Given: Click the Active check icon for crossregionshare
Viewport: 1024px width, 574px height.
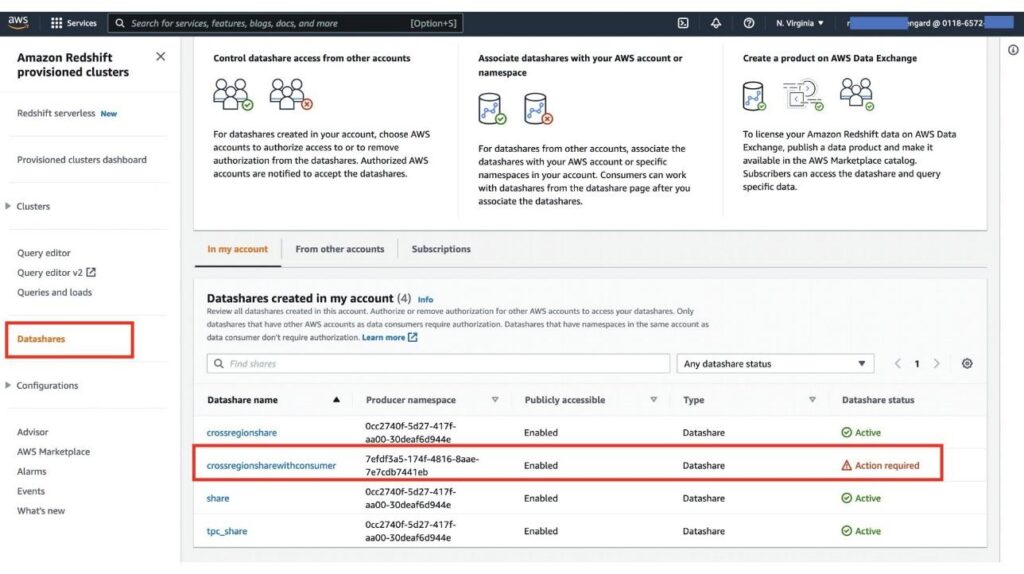Looking at the screenshot, I should tap(846, 432).
